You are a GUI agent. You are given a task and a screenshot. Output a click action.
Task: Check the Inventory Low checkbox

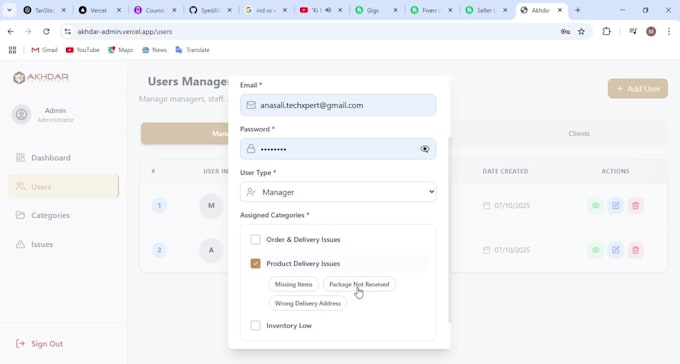pyautogui.click(x=255, y=325)
